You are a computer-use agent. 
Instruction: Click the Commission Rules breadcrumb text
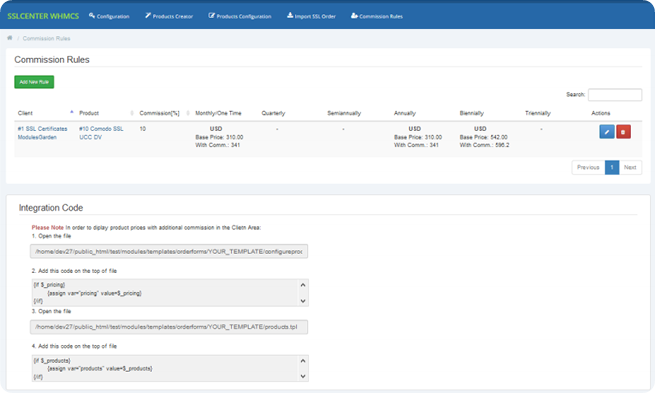(x=46, y=38)
